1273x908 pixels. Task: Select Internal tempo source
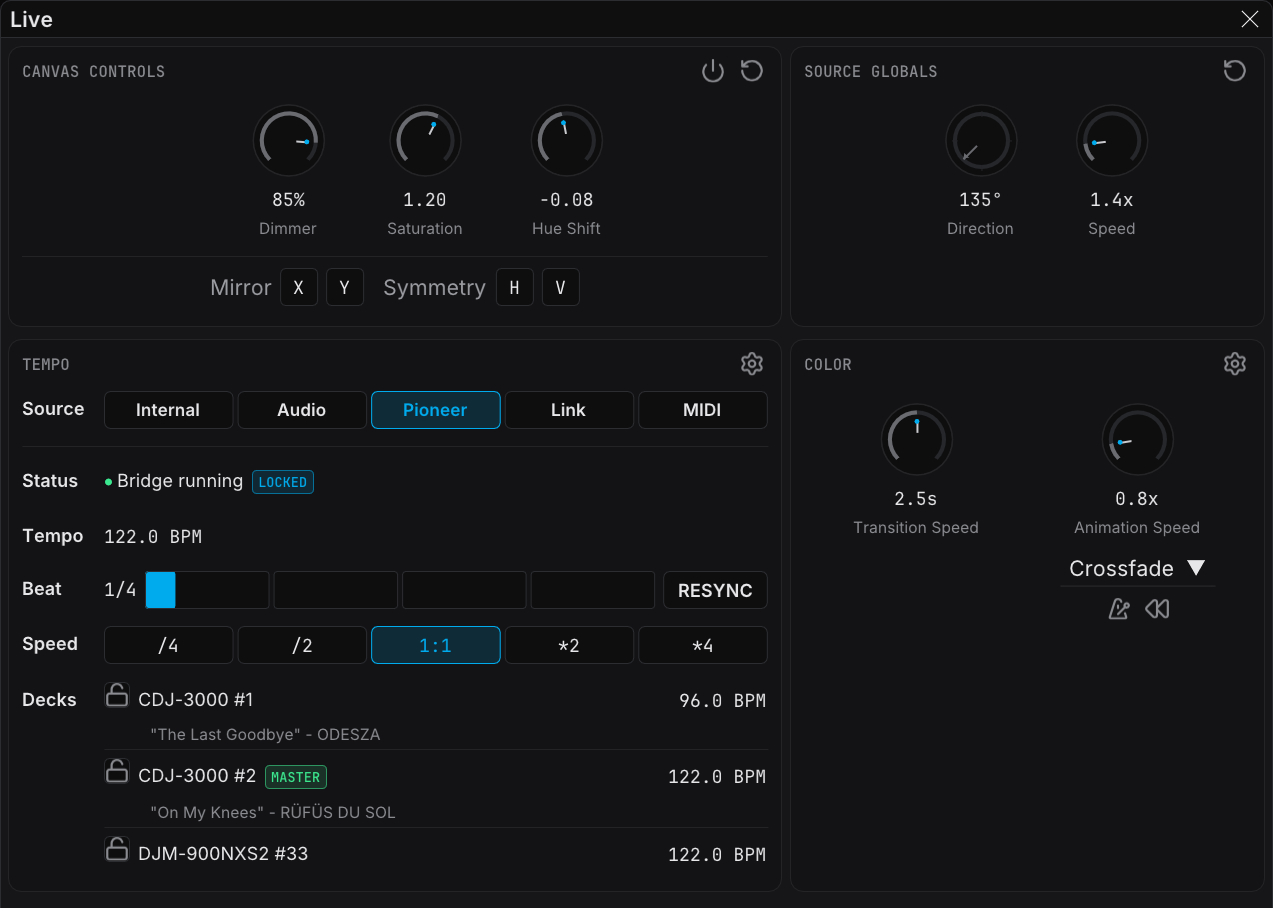pos(168,410)
